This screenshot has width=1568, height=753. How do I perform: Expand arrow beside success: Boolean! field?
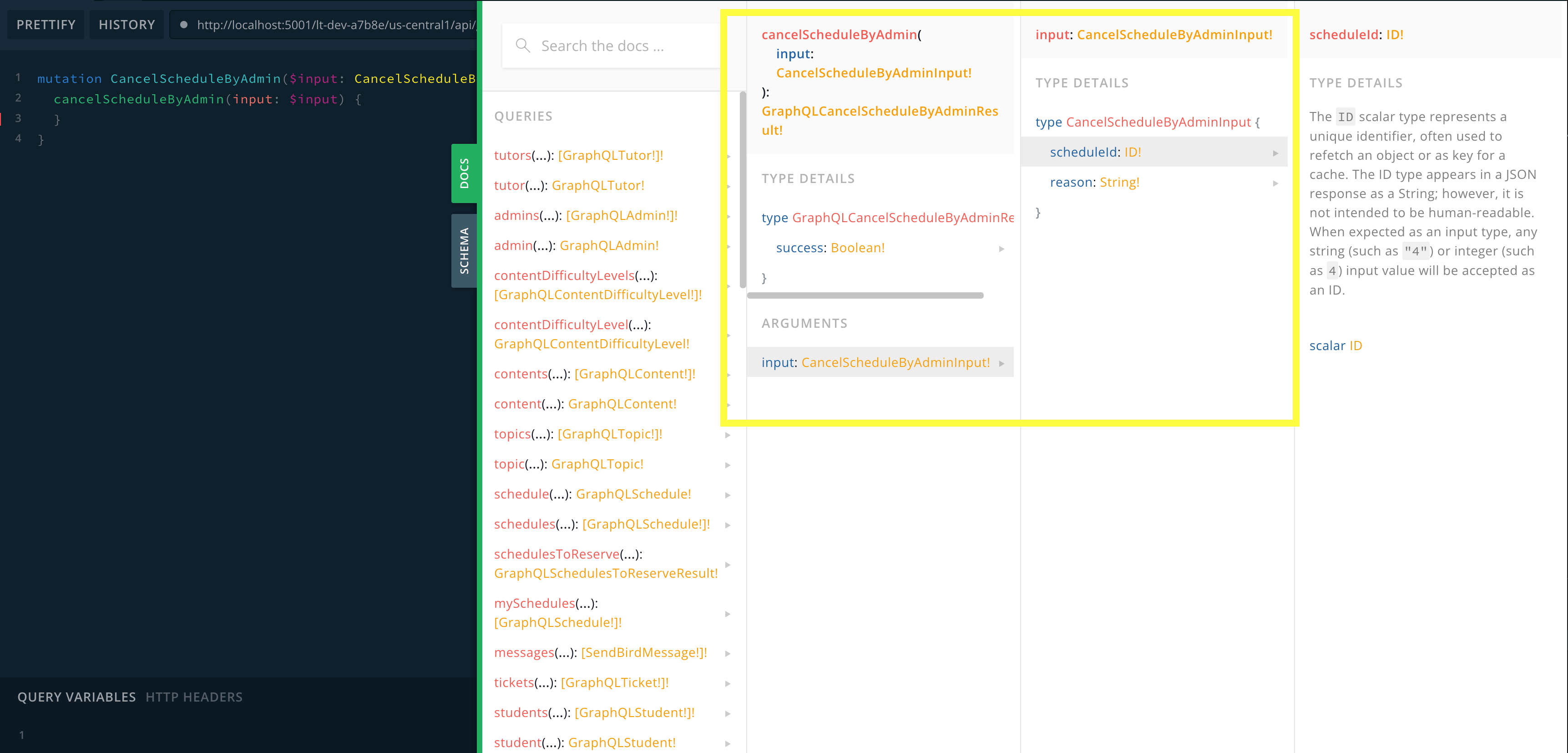1001,249
